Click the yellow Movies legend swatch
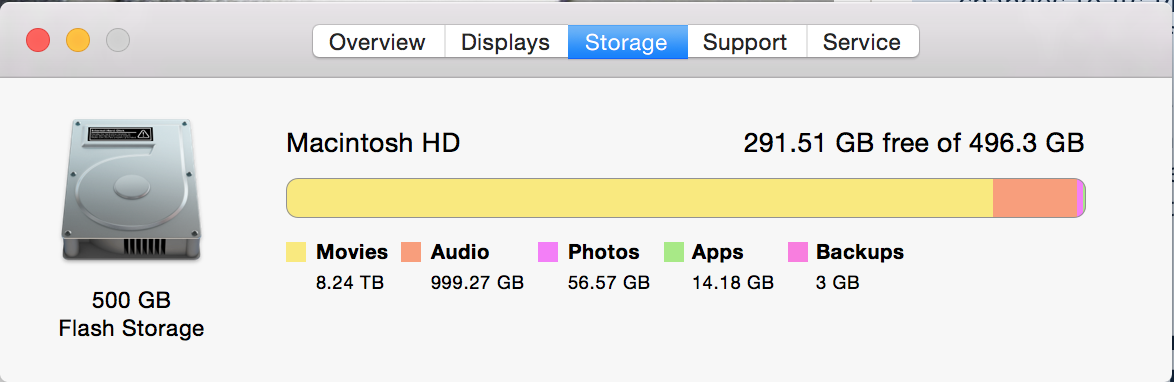 pyautogui.click(x=296, y=252)
